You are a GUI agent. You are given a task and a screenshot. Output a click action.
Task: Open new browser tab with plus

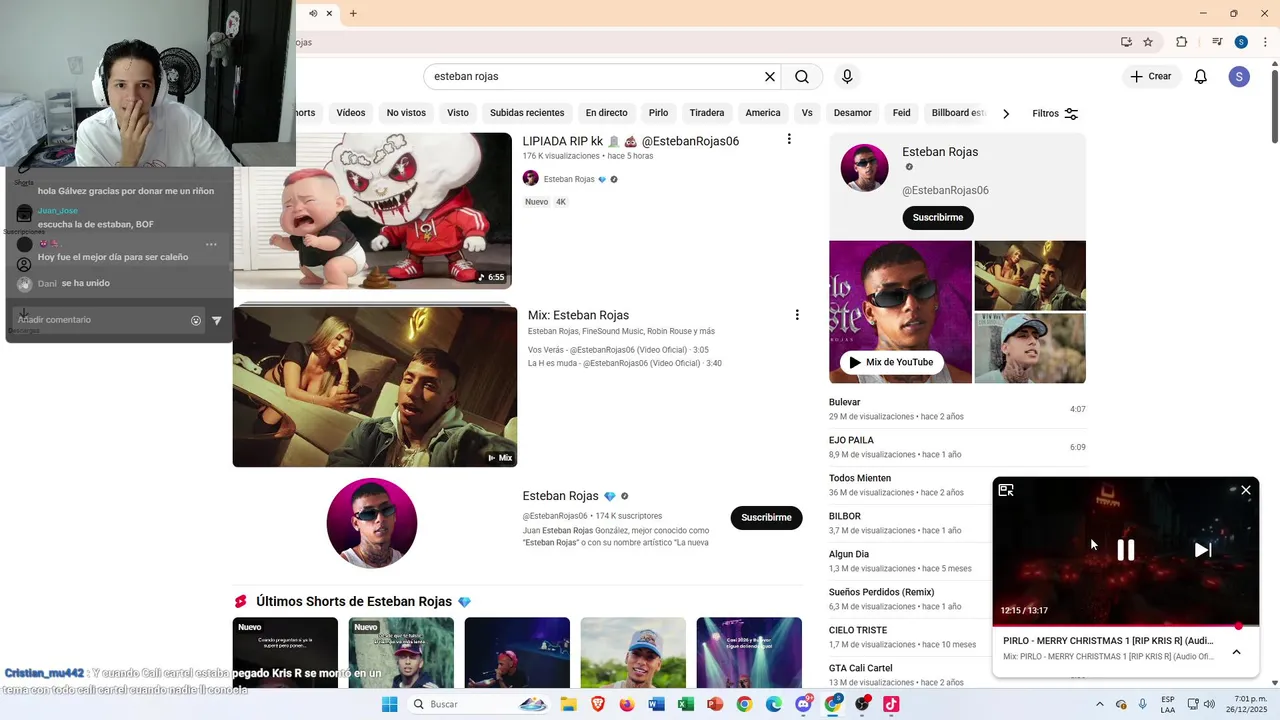(353, 13)
